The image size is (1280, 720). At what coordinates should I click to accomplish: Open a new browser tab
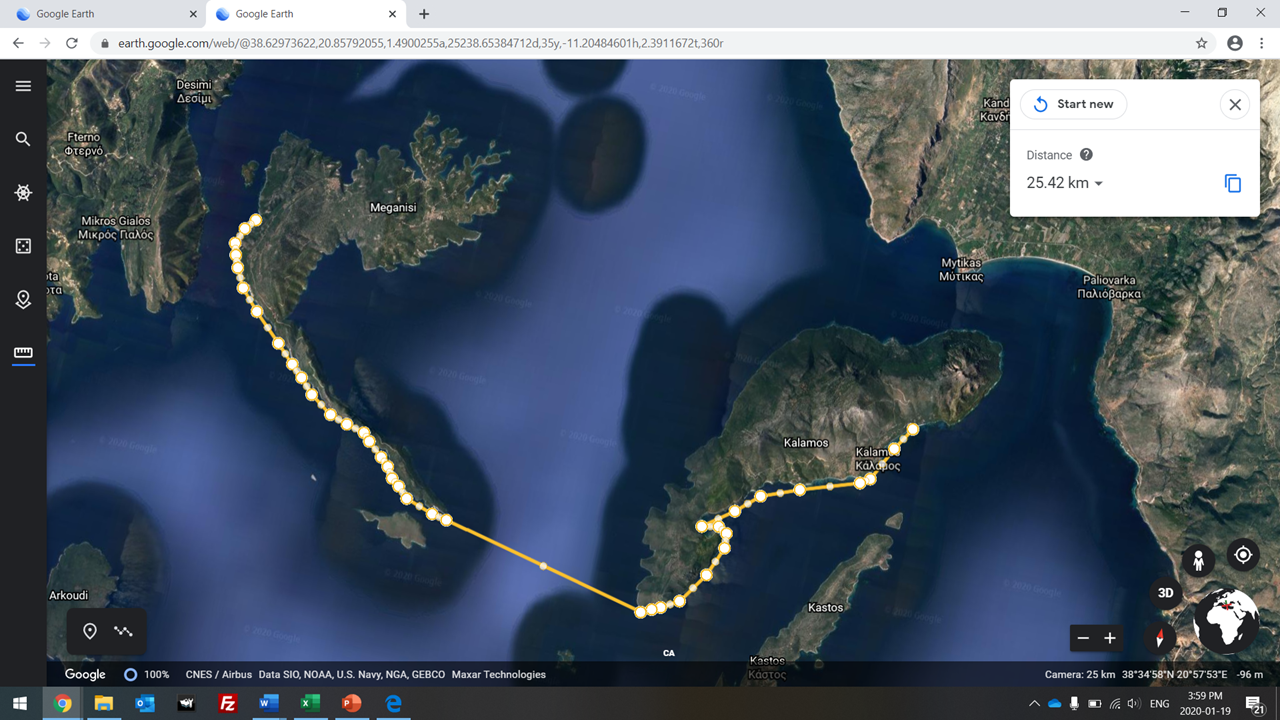point(424,14)
